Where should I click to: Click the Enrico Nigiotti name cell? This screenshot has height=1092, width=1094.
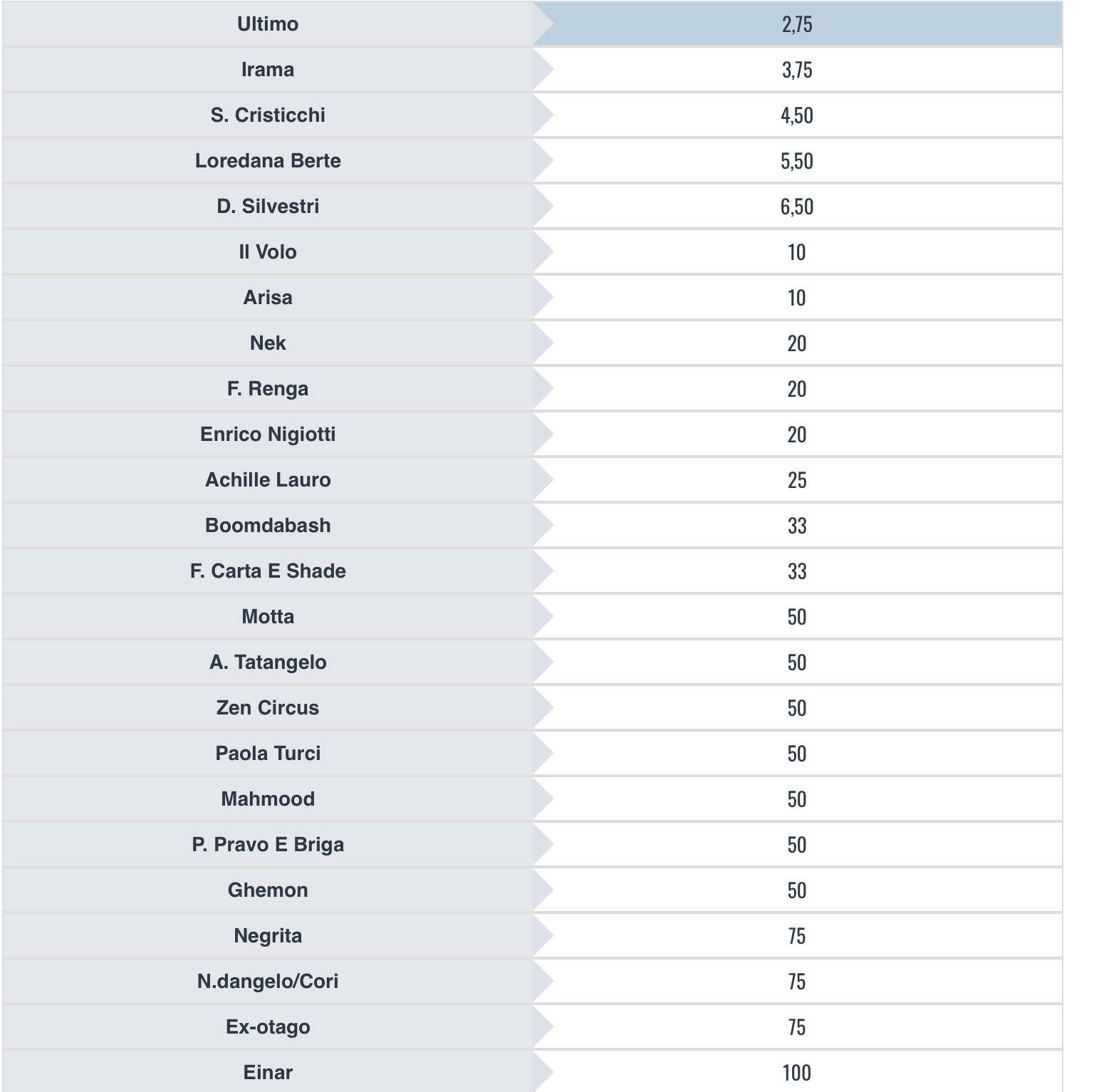[x=268, y=435]
